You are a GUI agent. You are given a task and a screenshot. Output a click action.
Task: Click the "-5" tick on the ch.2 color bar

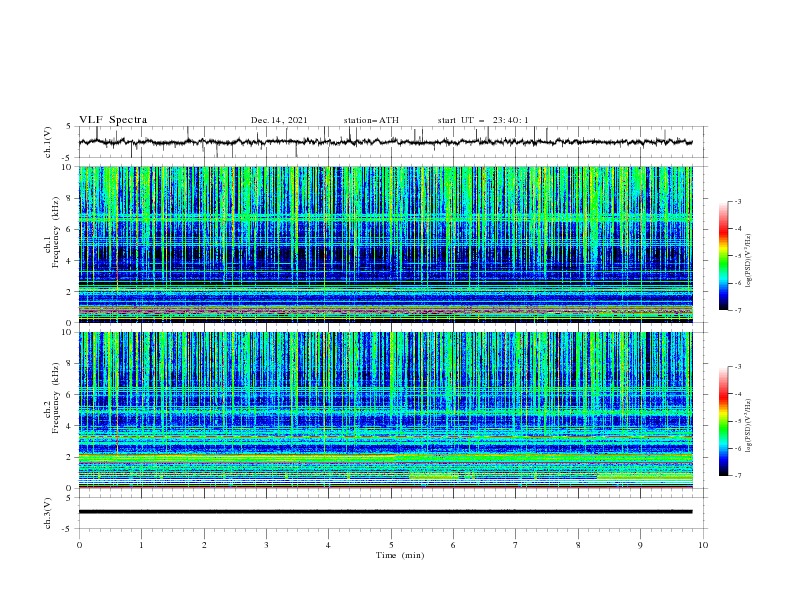737,421
